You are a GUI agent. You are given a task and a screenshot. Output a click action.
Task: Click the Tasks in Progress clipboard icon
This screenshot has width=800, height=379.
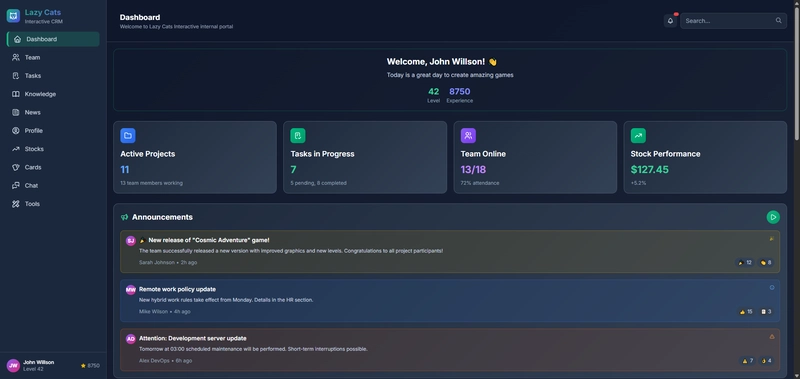298,136
